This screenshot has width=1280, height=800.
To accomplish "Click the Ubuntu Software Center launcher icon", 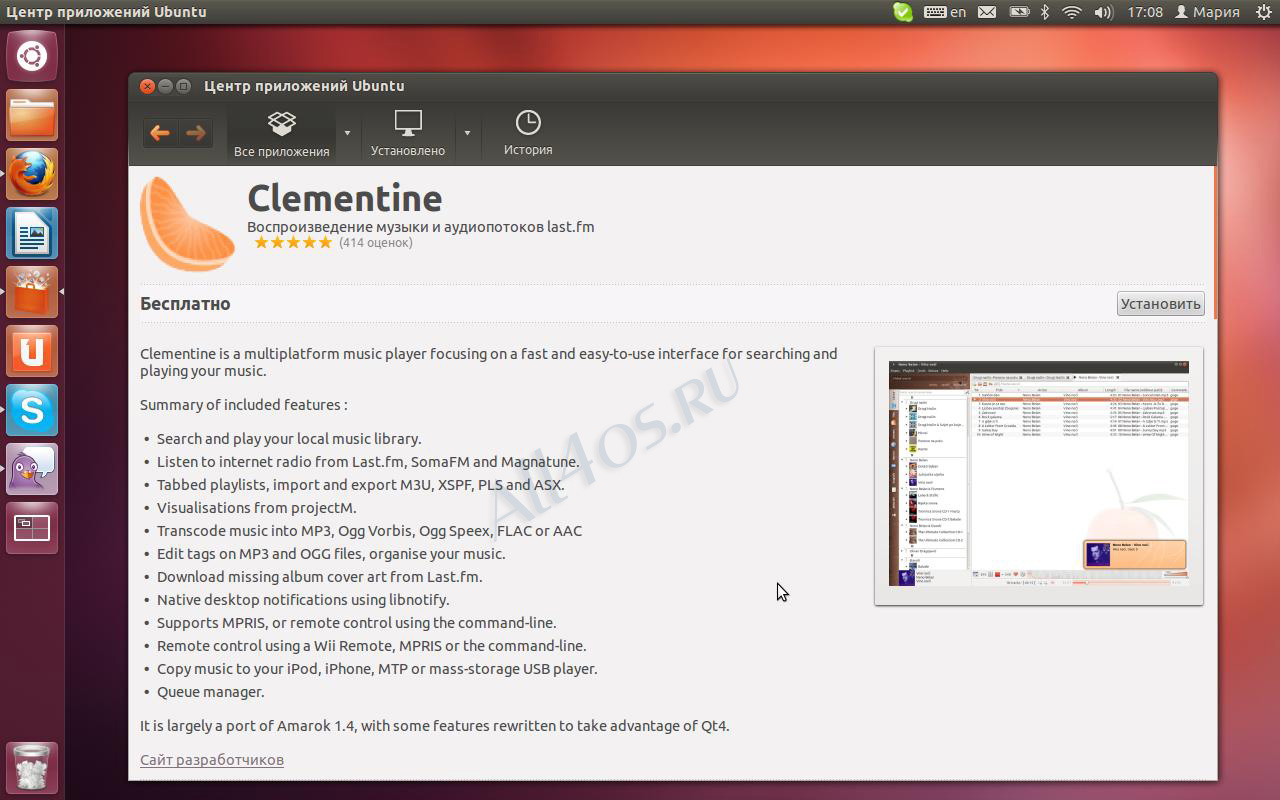I will 32,292.
